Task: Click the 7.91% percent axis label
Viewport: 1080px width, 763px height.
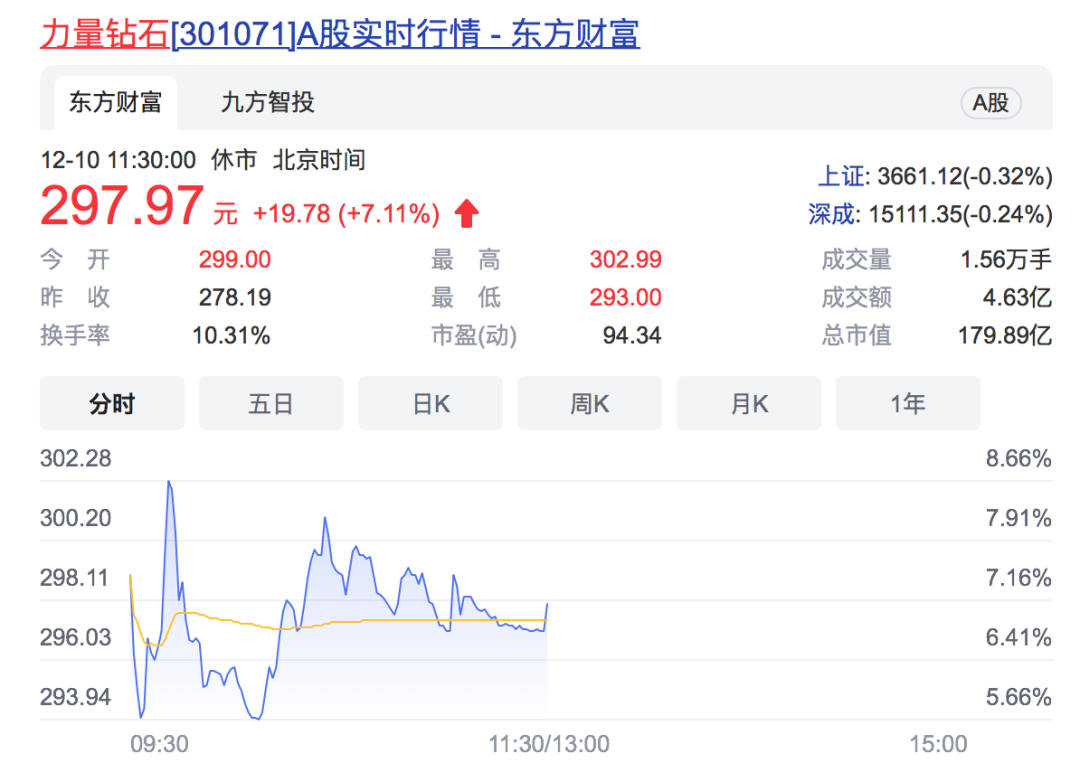Action: (x=1019, y=518)
